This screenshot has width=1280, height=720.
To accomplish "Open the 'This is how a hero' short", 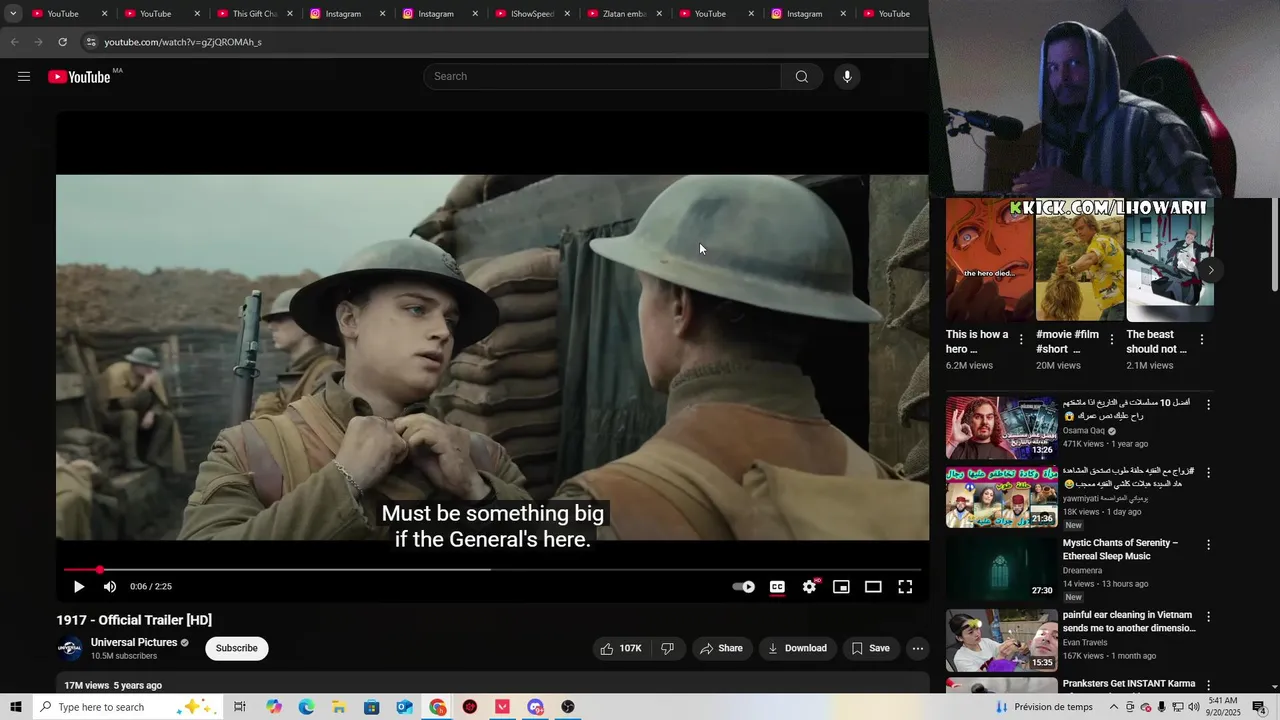I will [x=989, y=260].
